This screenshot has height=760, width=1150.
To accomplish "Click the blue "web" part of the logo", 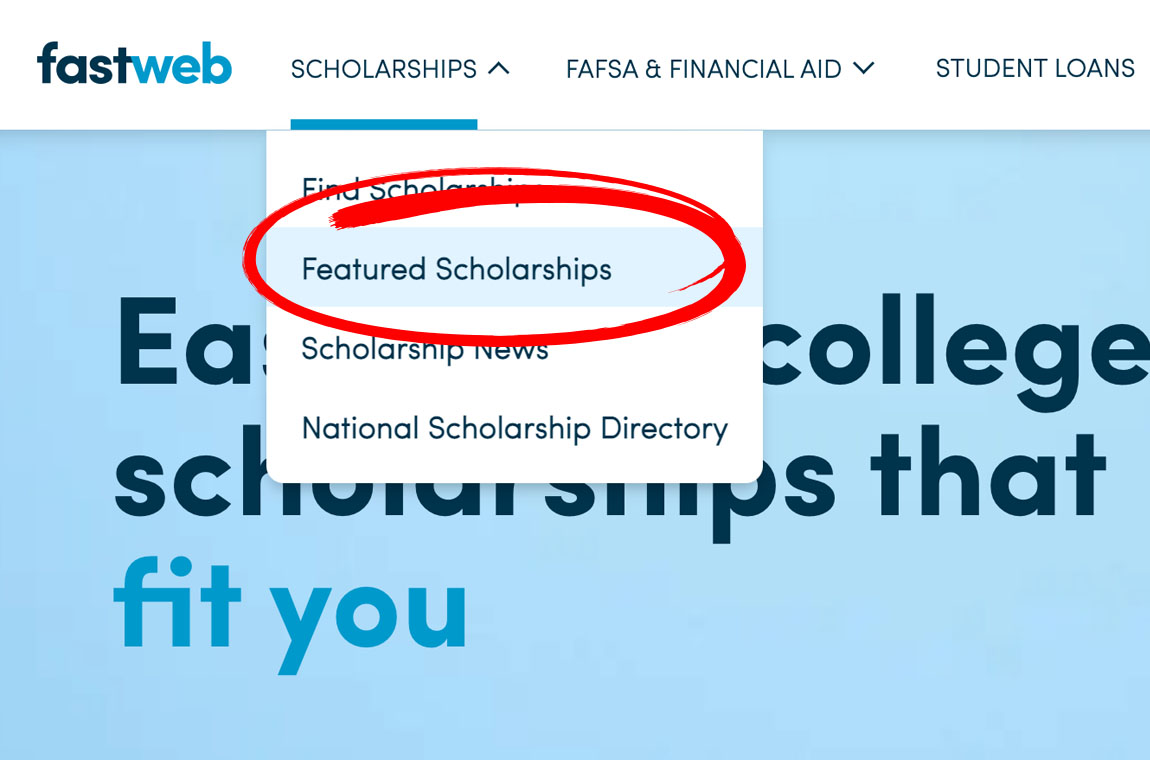I will coord(181,66).
